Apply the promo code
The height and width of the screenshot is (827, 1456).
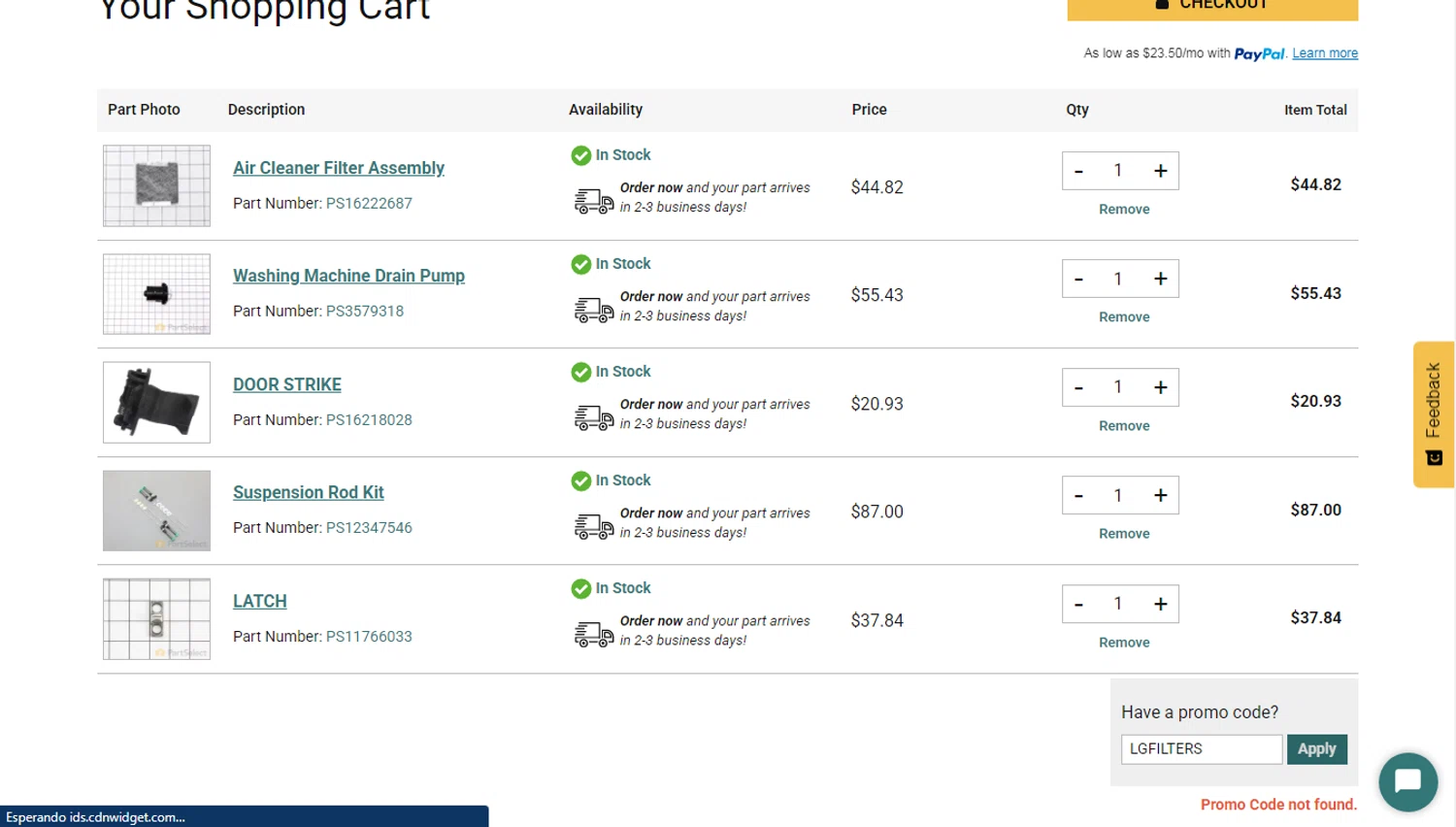[1316, 749]
